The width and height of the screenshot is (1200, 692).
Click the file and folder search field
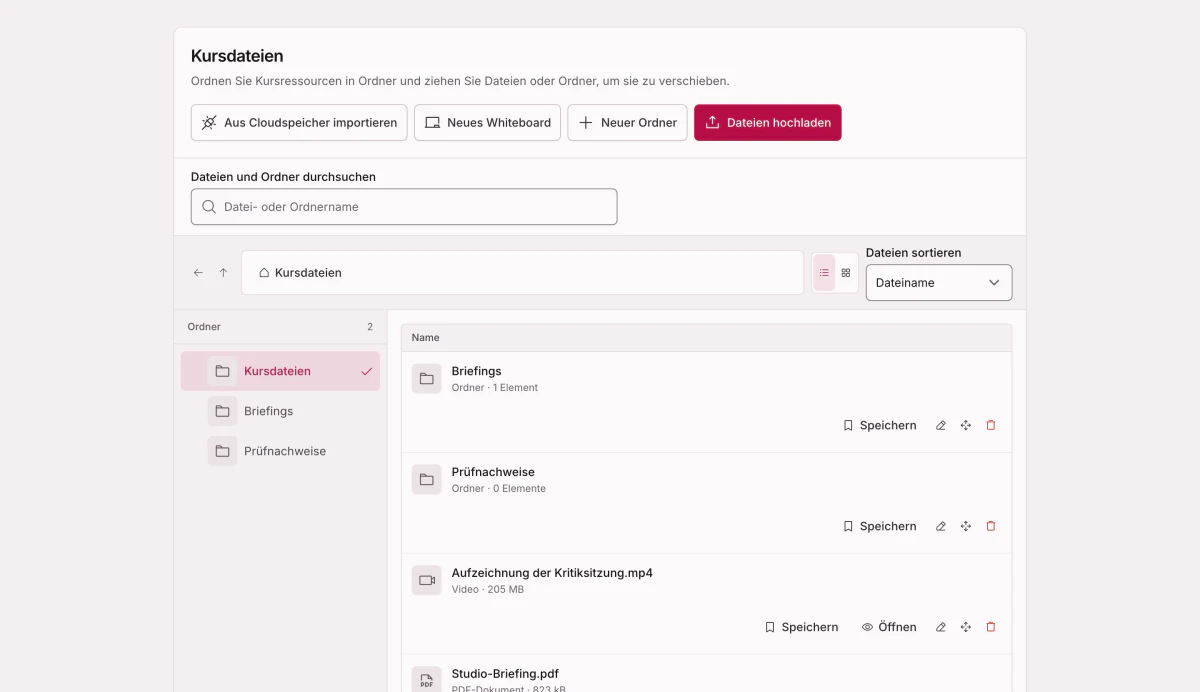click(404, 207)
